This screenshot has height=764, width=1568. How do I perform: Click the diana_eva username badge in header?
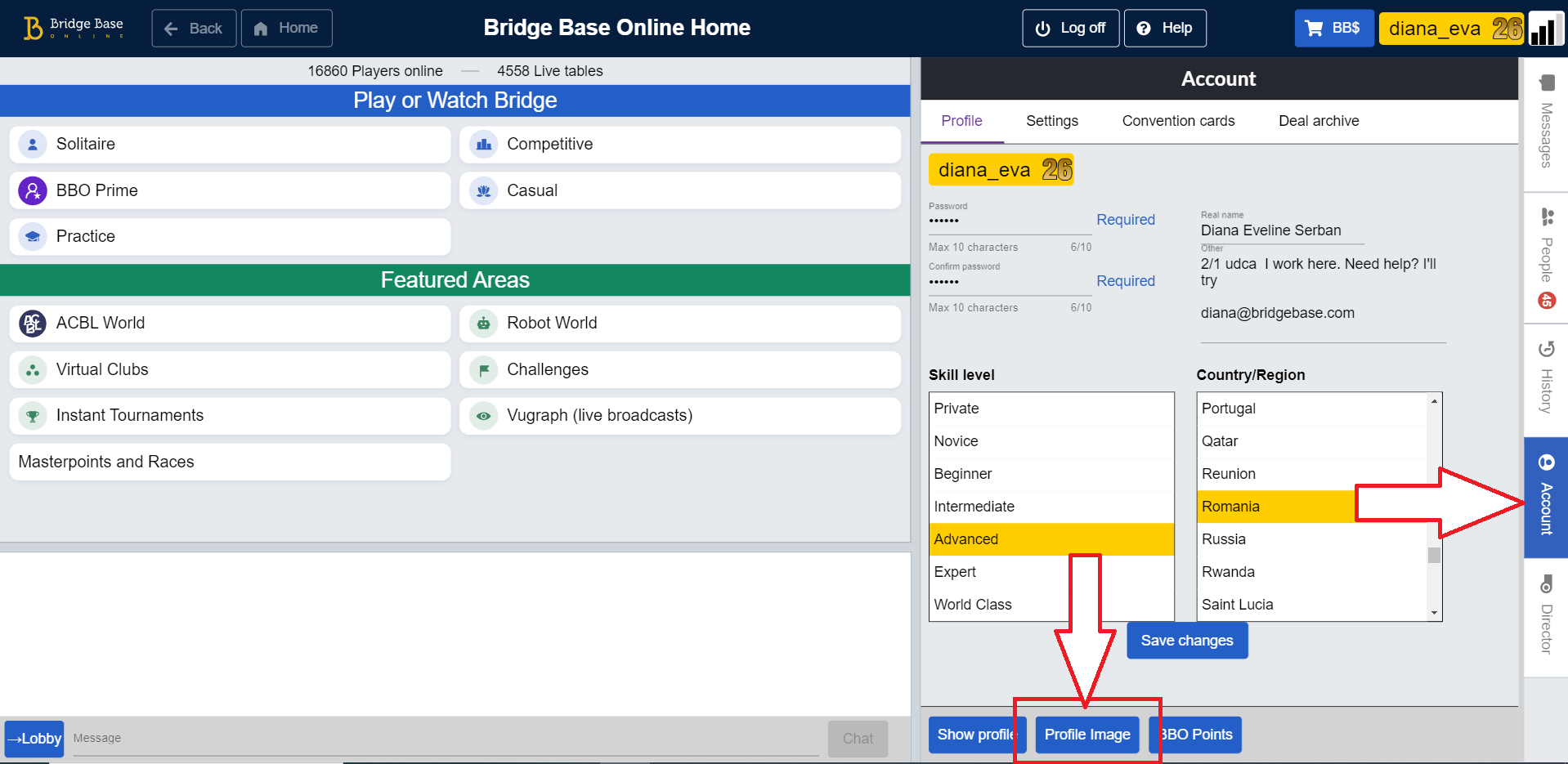(x=1452, y=29)
